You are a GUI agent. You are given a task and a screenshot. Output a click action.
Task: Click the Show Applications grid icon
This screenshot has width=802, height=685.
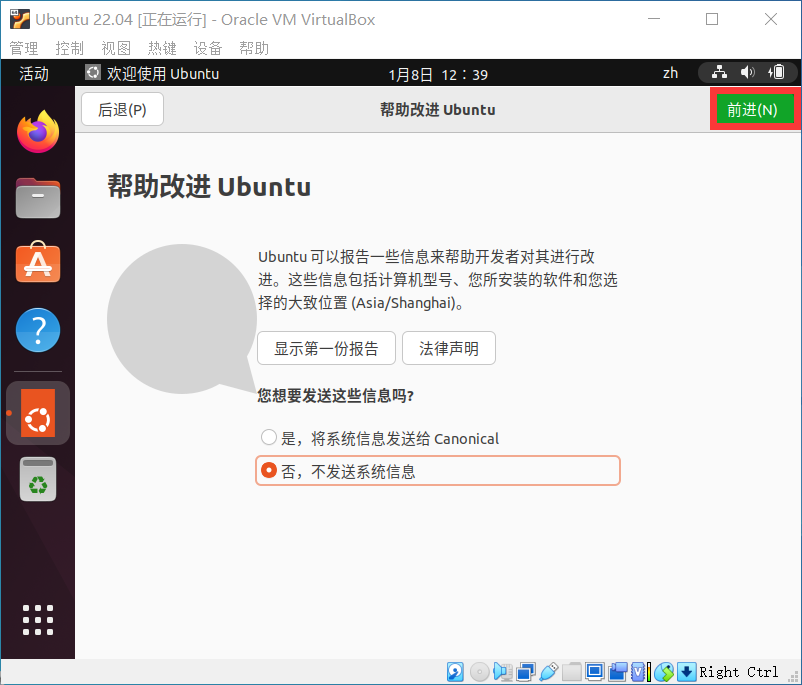point(37,620)
